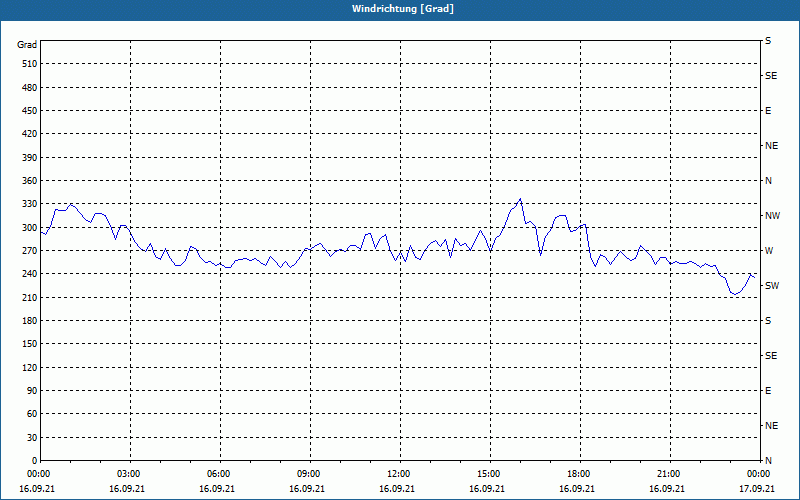
Task: Select the 90 y-axis value
Action: pyautogui.click(x=32, y=391)
